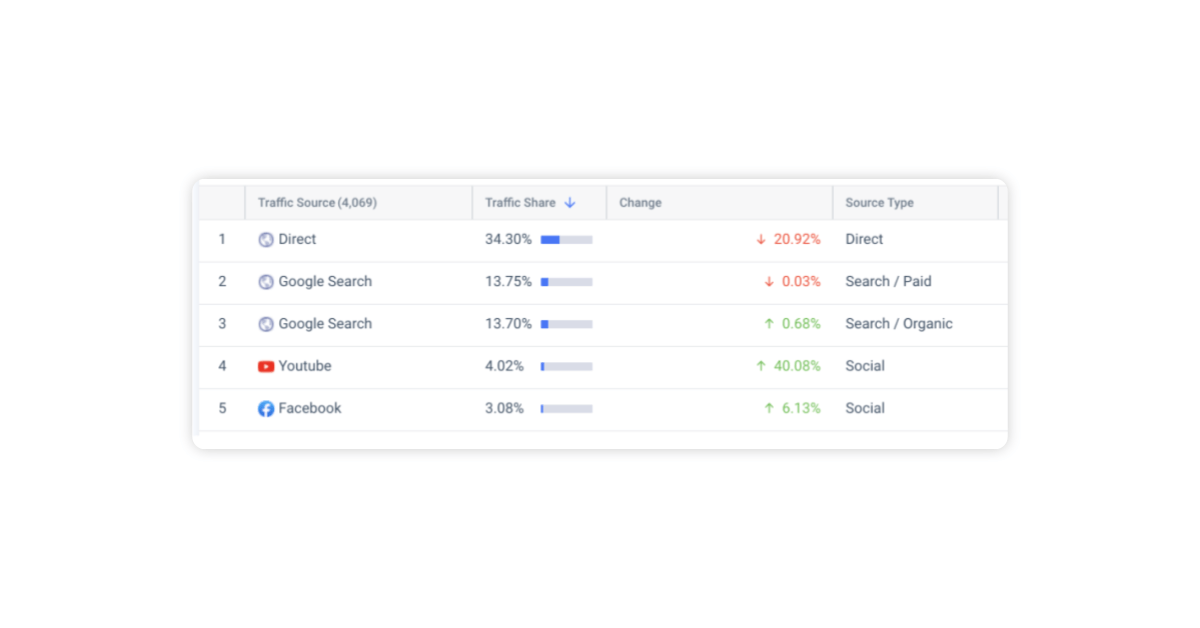This screenshot has height=628, width=1200.
Task: Click Direct's traffic share progress bar
Action: pyautogui.click(x=566, y=240)
